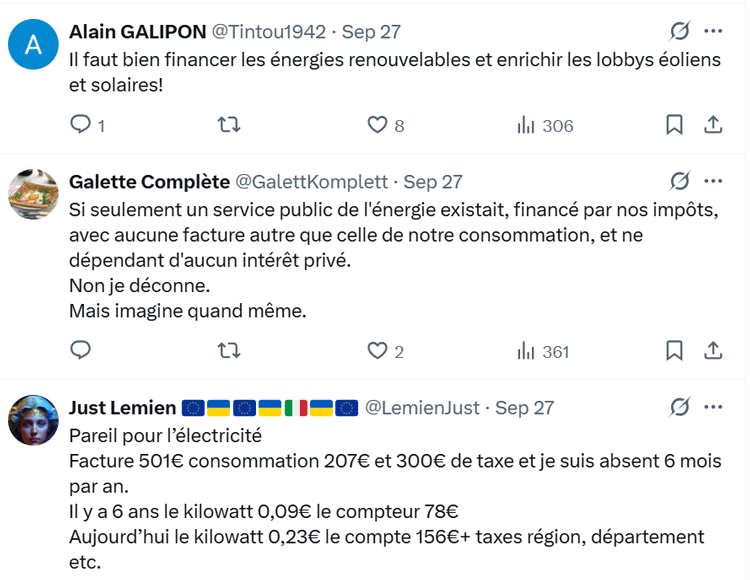This screenshot has width=750, height=580.
Task: Retweet Galette Complète's post
Action: click(229, 351)
